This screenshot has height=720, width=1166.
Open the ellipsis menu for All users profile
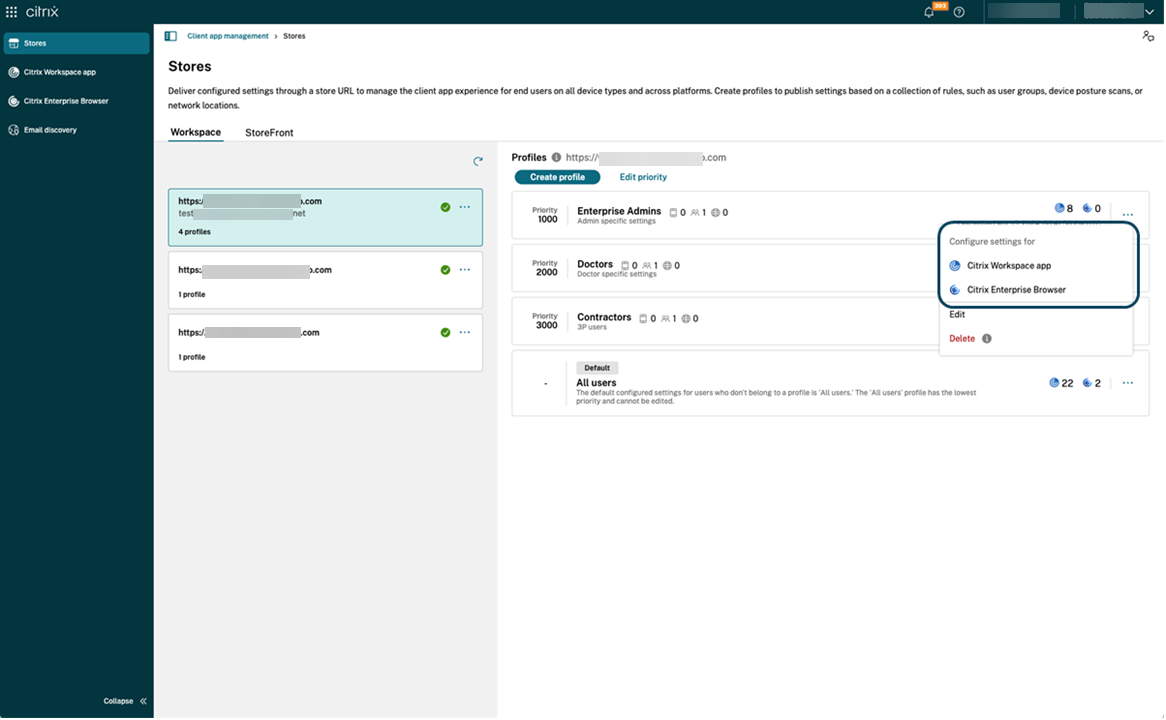pyautogui.click(x=1128, y=382)
